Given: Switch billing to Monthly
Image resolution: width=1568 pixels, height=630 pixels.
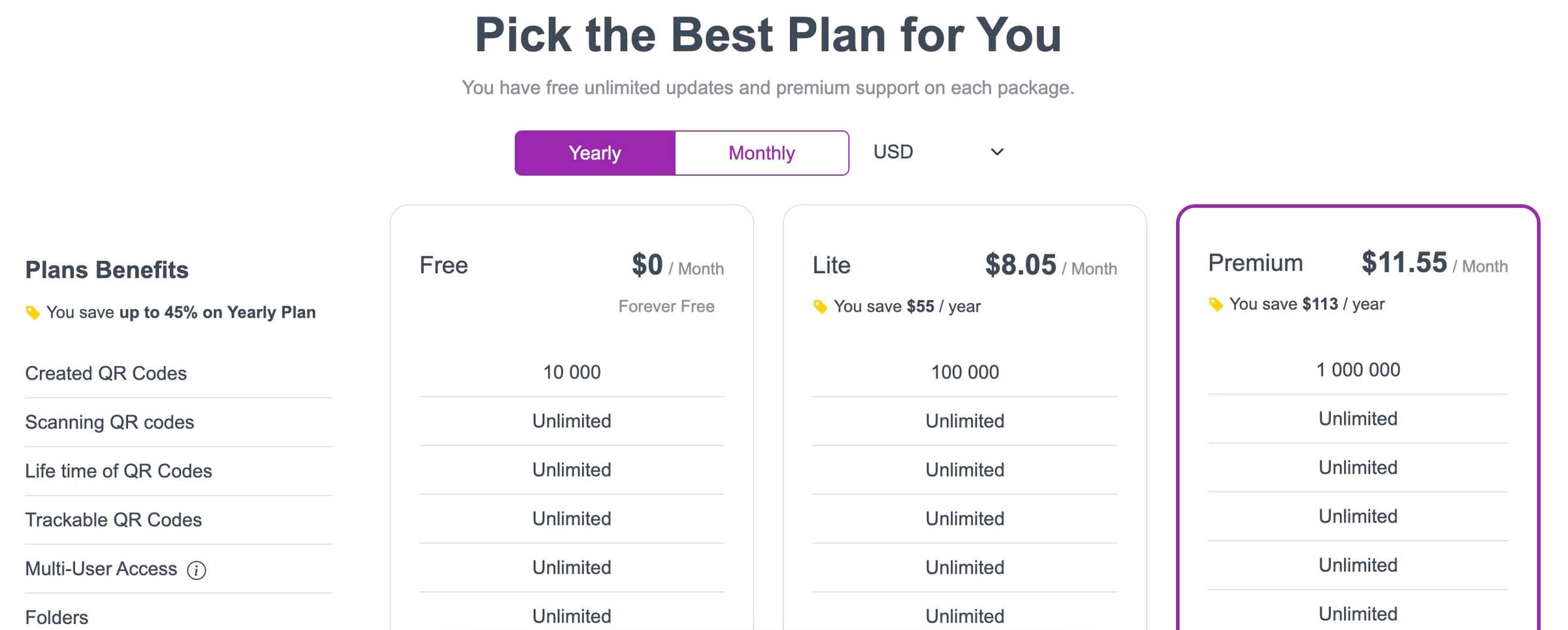Looking at the screenshot, I should point(762,153).
